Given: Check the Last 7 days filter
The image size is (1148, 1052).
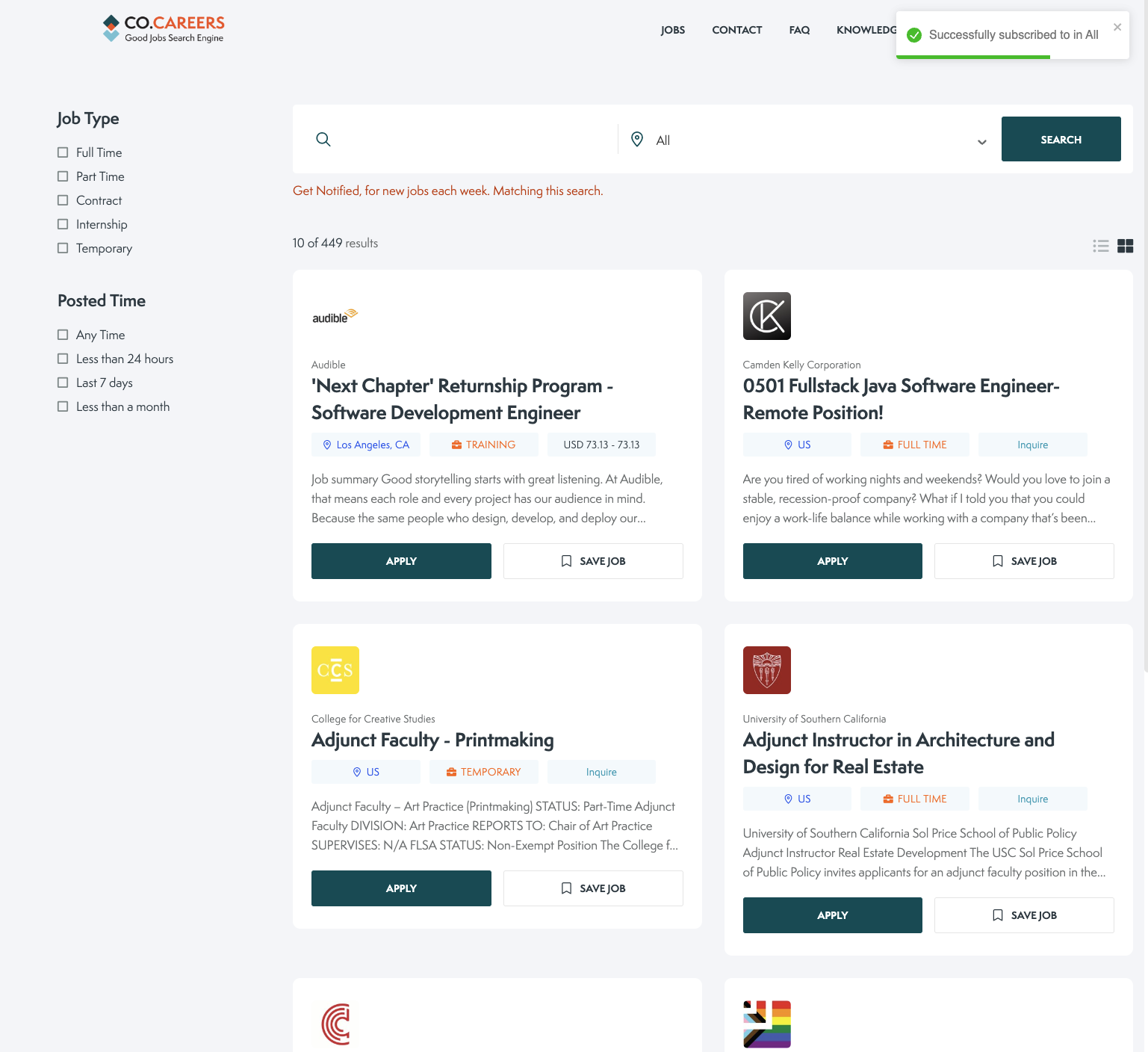Looking at the screenshot, I should [x=63, y=383].
